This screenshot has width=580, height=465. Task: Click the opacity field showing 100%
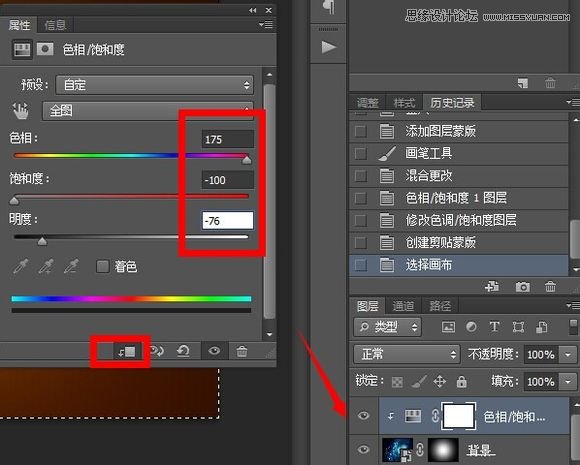pos(540,354)
